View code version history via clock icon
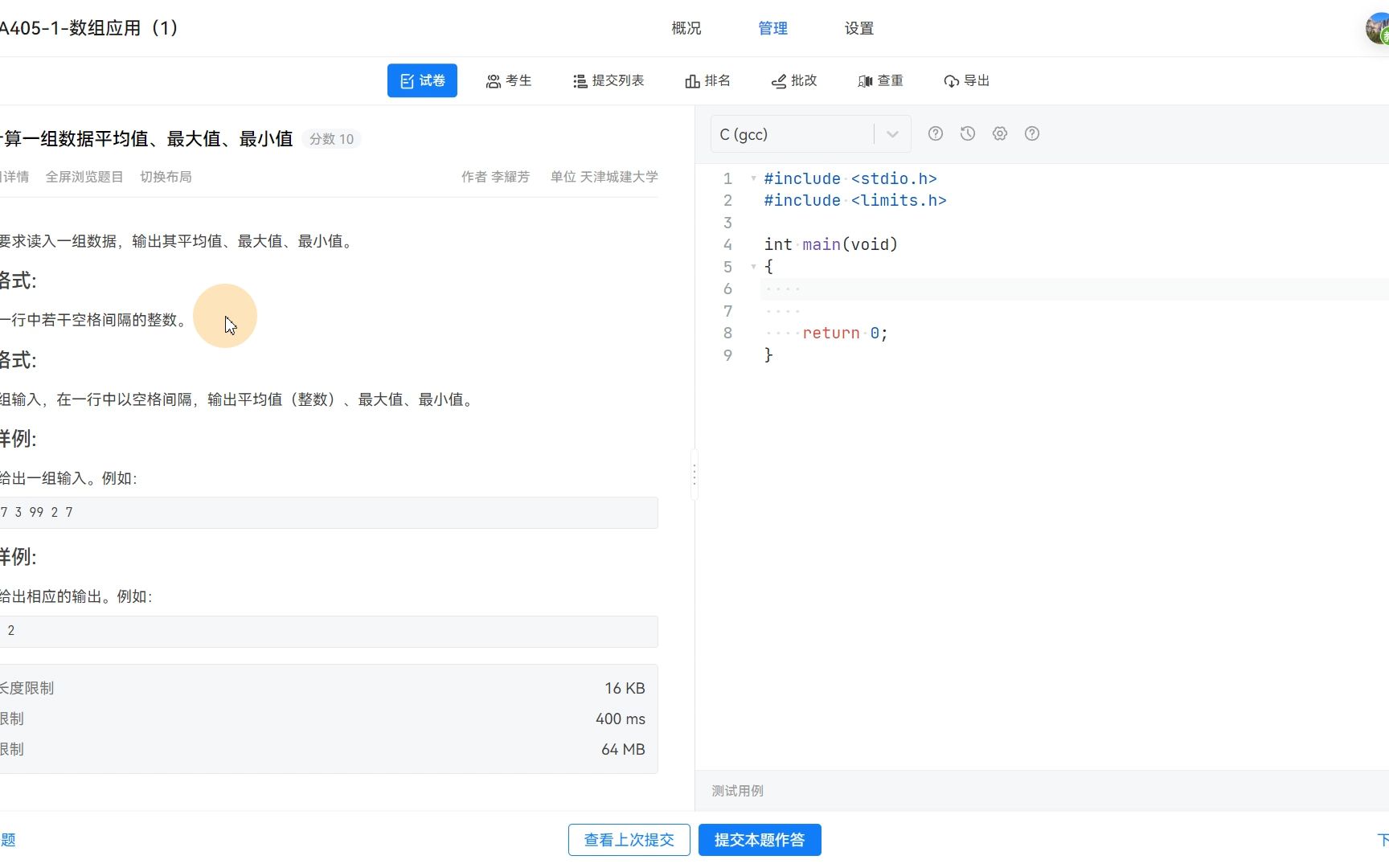Viewport: 1389px width, 868px height. [967, 133]
